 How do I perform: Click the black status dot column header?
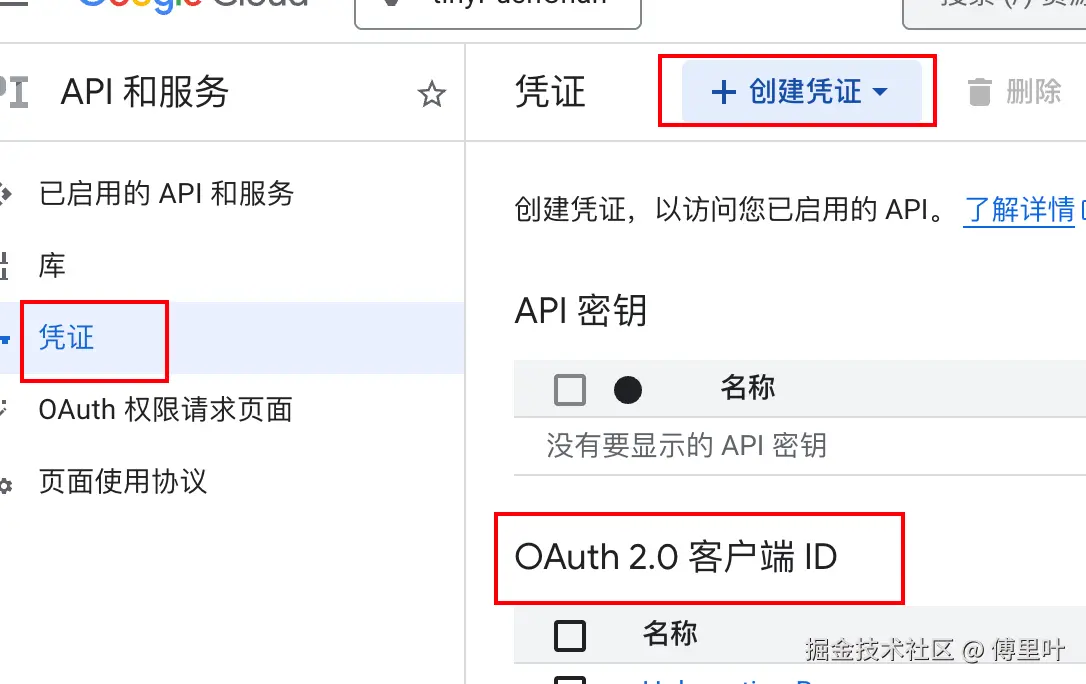pos(627,390)
